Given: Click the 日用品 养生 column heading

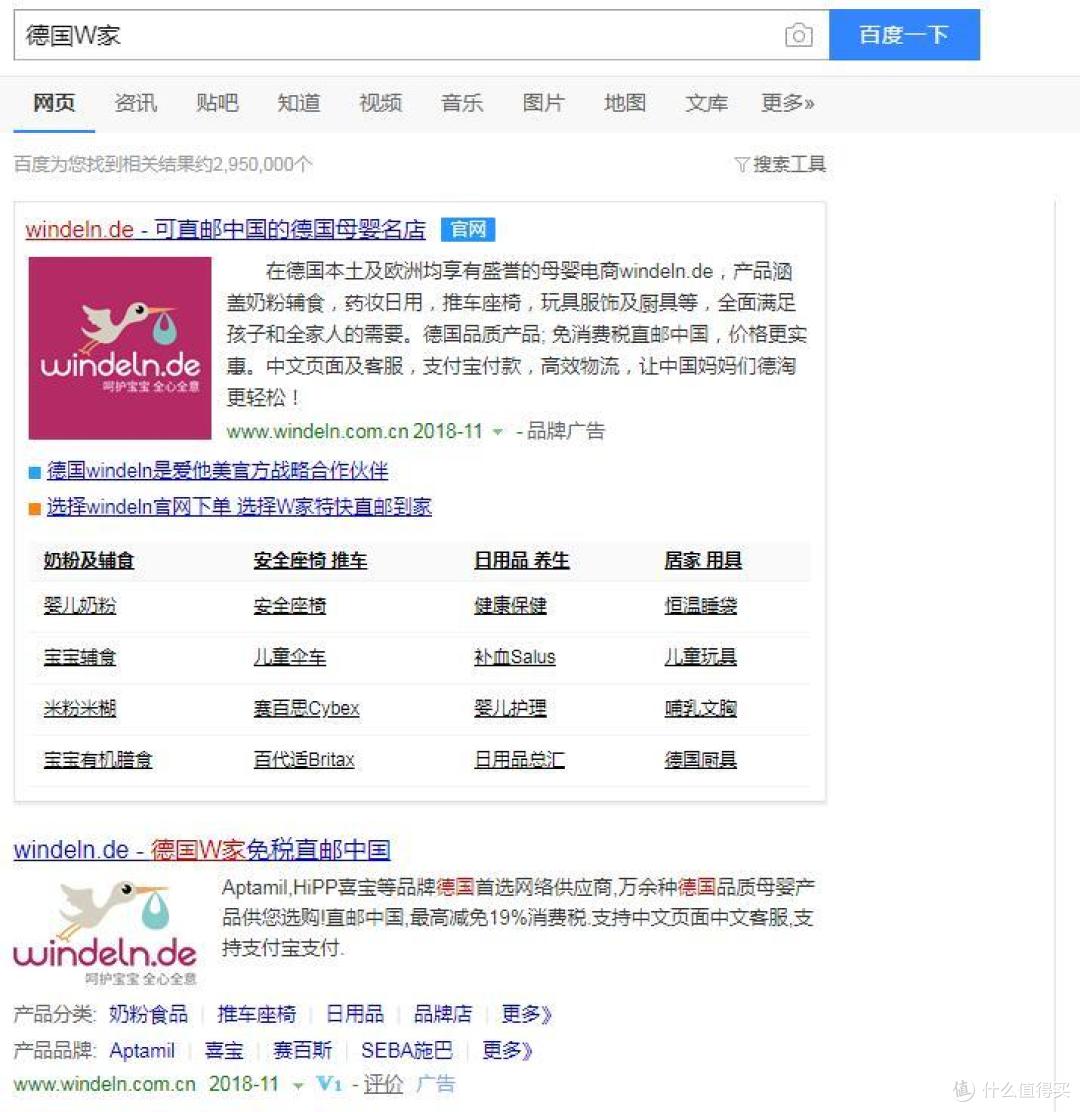Looking at the screenshot, I should coord(522,560).
